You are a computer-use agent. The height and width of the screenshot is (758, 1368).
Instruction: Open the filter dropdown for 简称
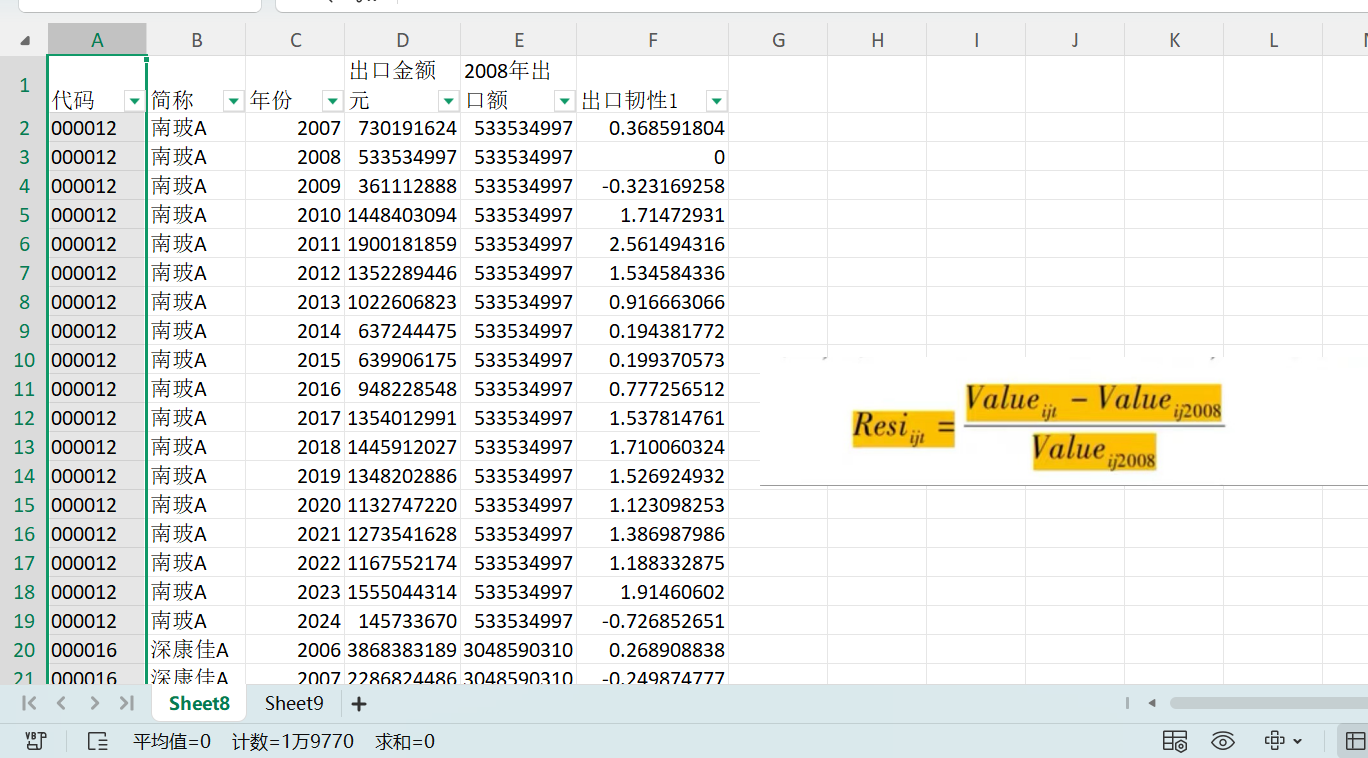[x=233, y=100]
